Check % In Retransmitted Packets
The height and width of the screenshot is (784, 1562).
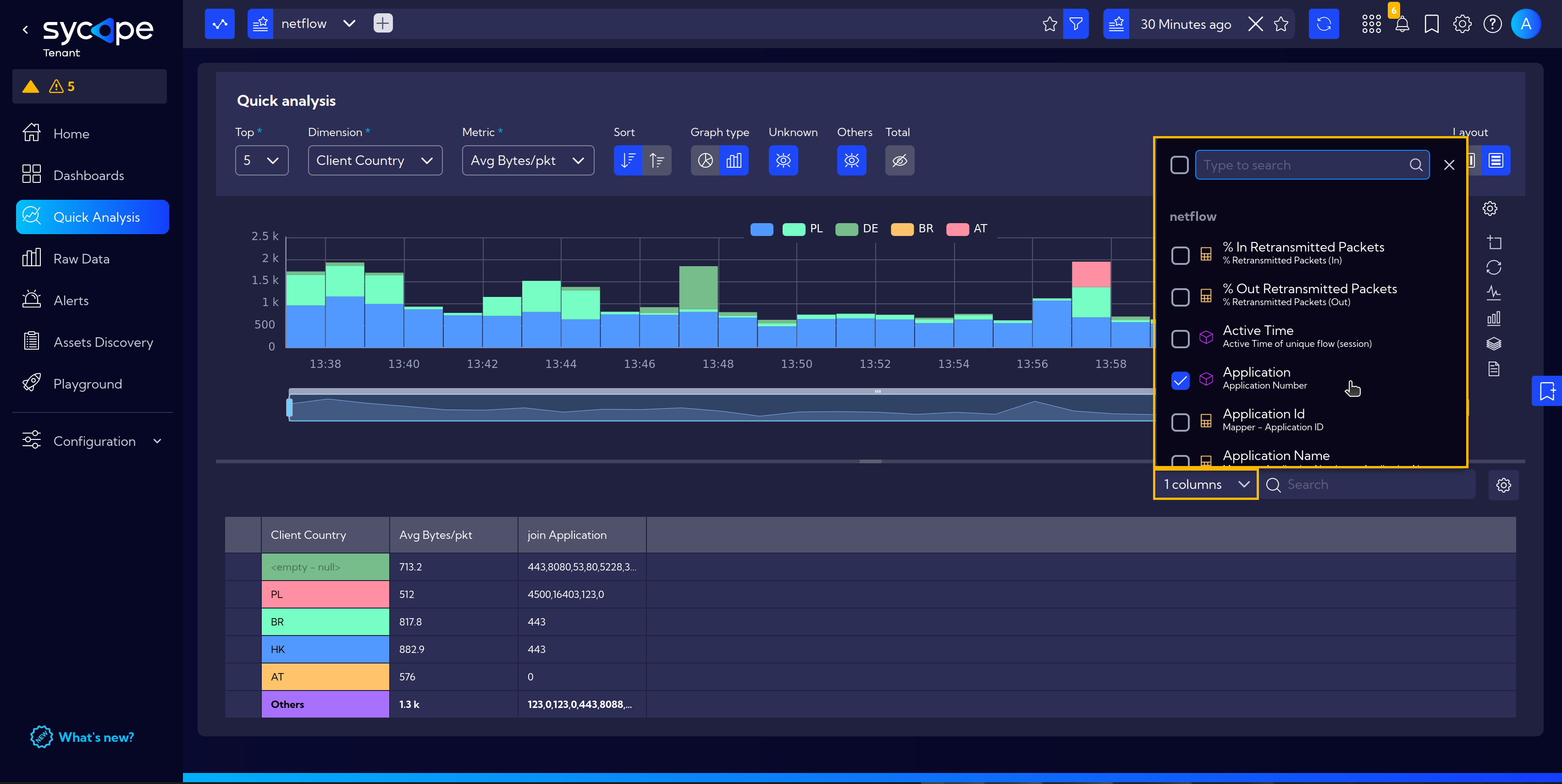click(1180, 255)
